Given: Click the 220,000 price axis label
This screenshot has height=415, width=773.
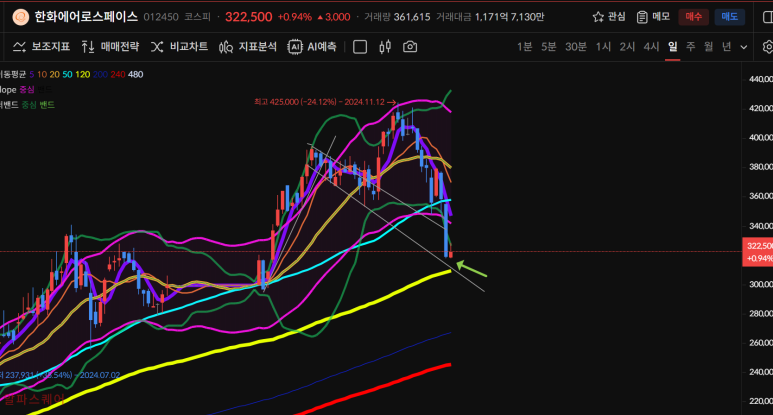Looking at the screenshot, I should (x=761, y=401).
